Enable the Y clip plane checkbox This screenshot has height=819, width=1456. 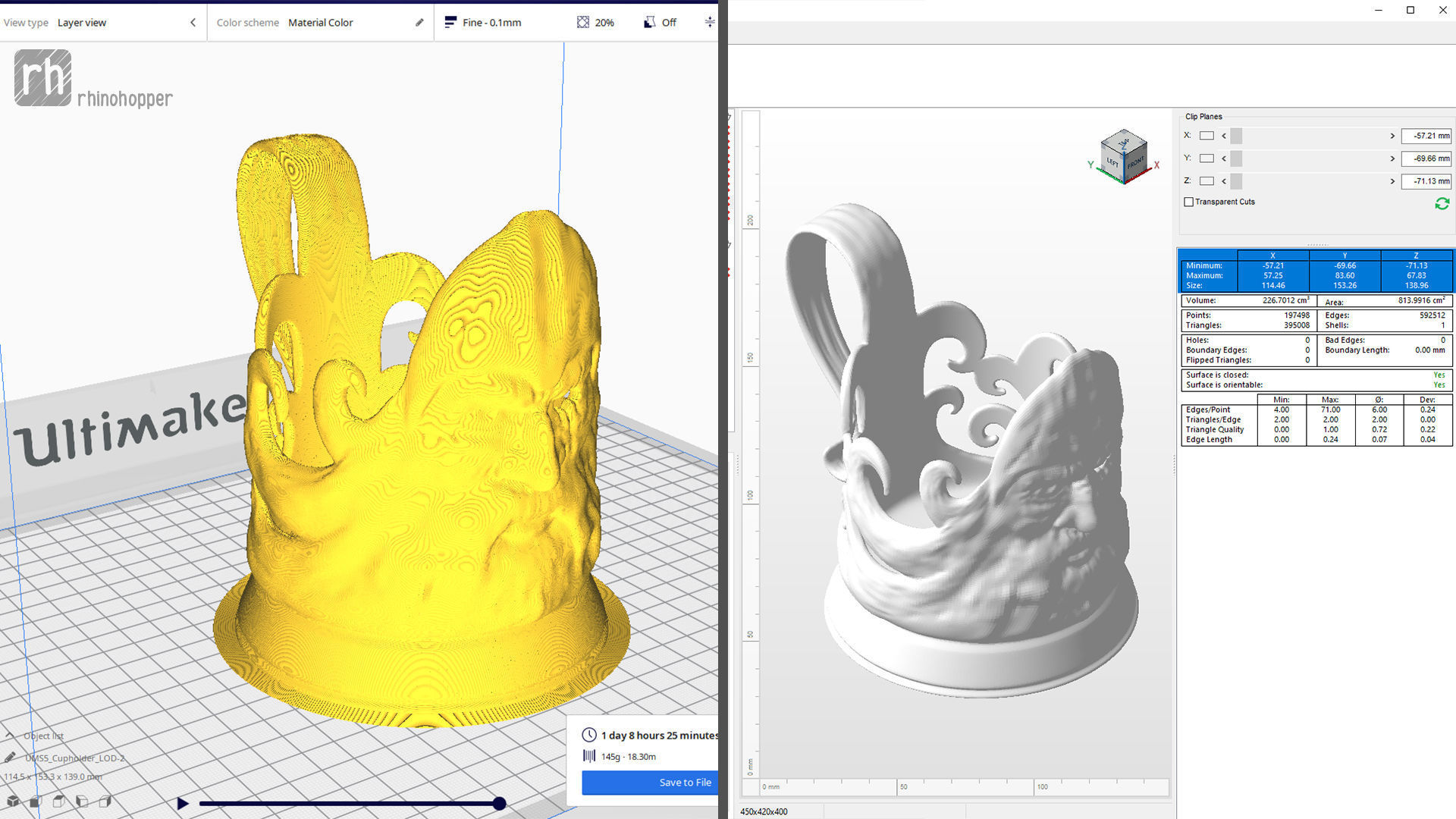tap(1207, 158)
